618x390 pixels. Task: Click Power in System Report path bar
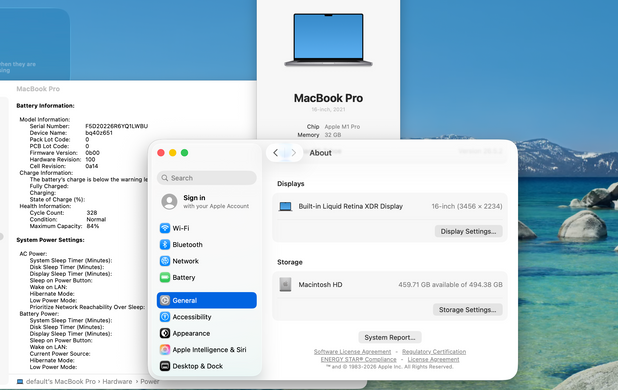[x=150, y=382]
